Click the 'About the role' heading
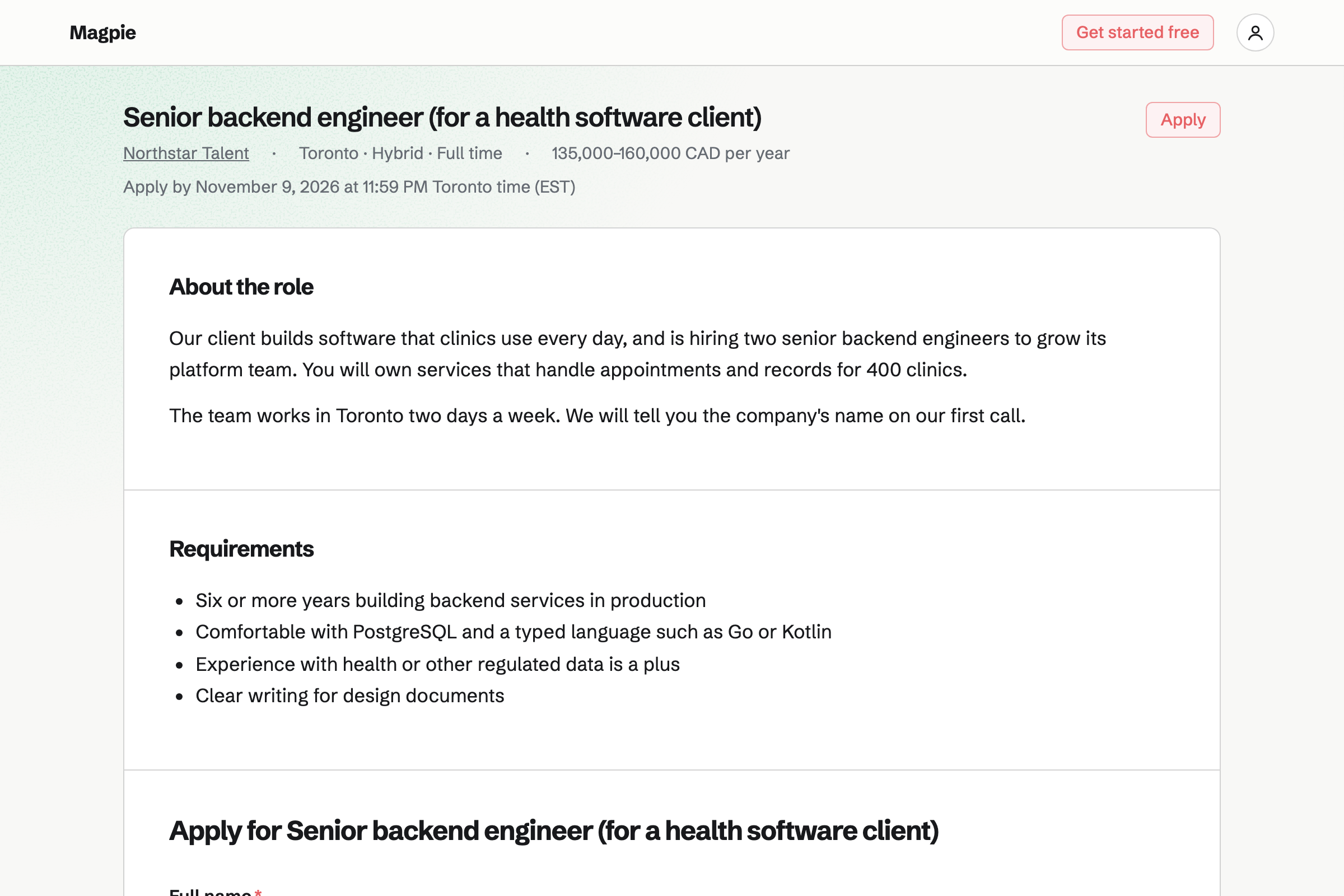The width and height of the screenshot is (1344, 896). 241,287
